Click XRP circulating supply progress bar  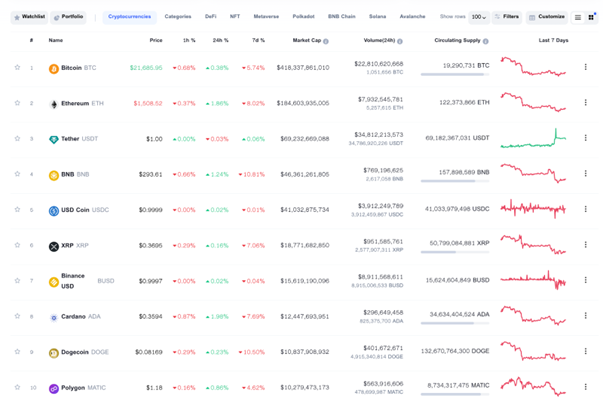[x=455, y=252]
